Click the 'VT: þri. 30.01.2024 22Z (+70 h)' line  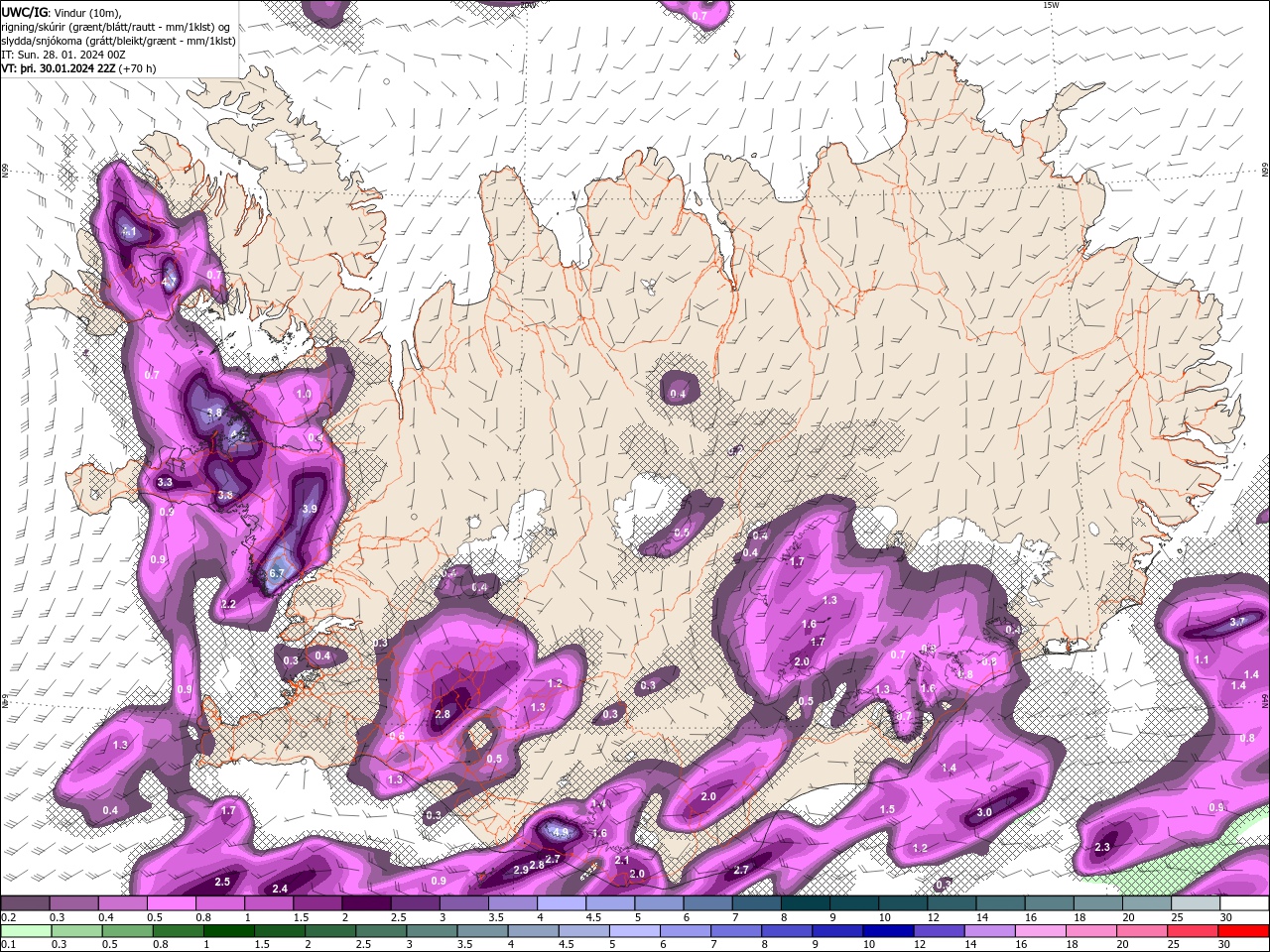79,68
